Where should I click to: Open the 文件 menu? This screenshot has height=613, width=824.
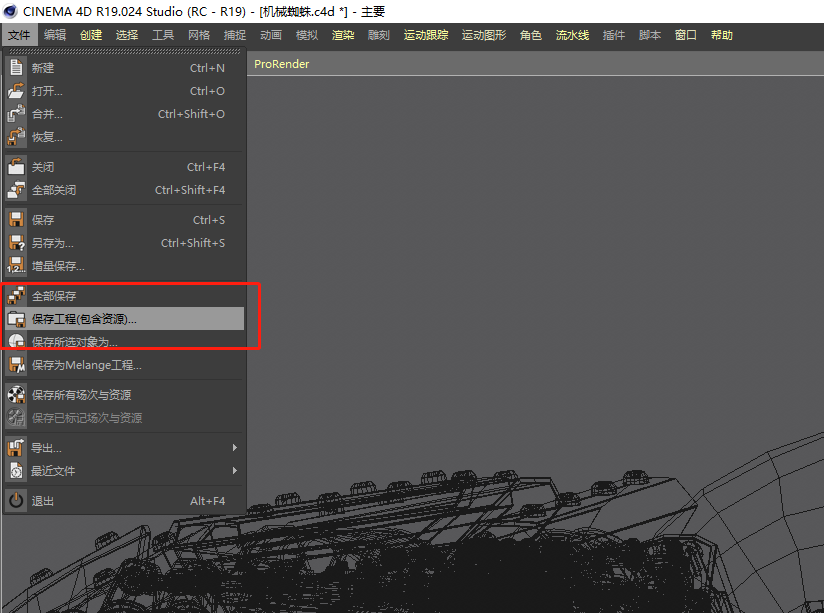pyautogui.click(x=19, y=35)
